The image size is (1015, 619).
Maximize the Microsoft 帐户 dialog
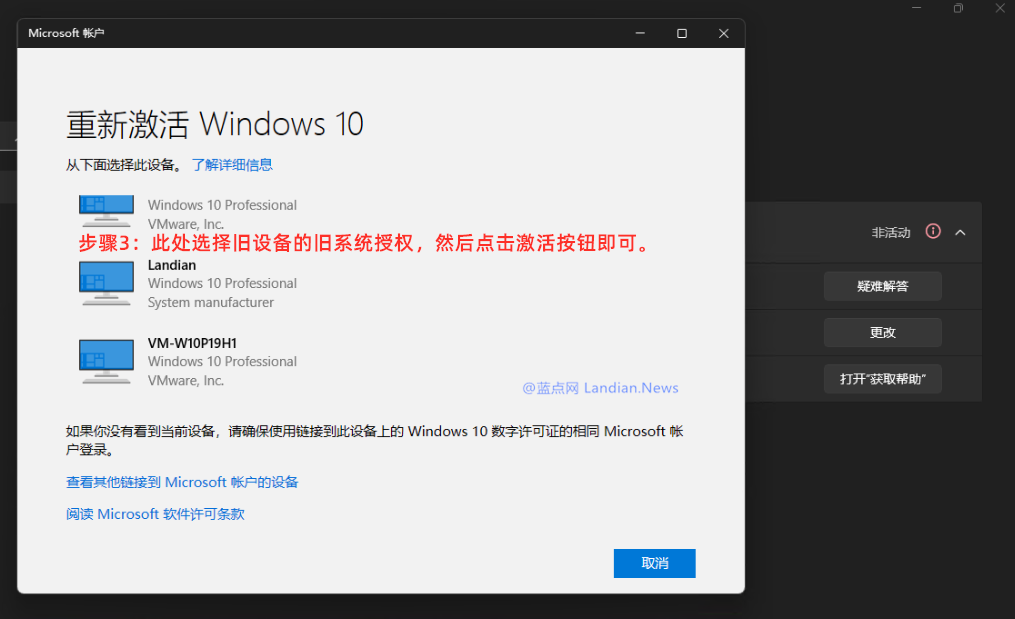tap(682, 34)
